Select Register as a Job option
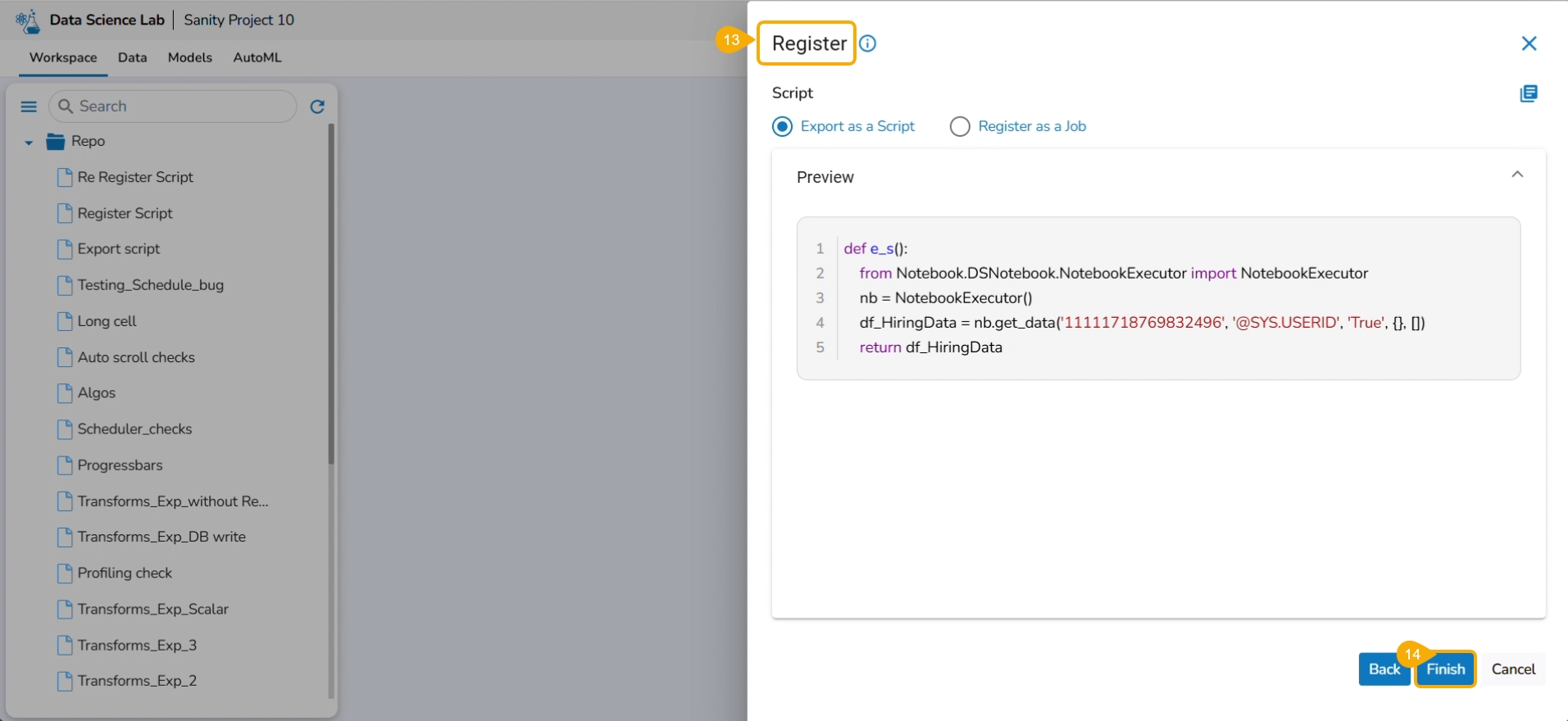Viewport: 1568px width, 721px height. [960, 126]
